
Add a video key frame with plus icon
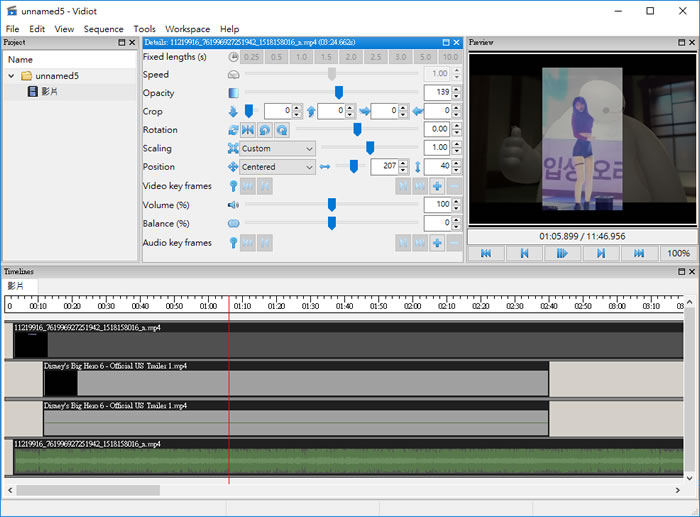point(437,186)
